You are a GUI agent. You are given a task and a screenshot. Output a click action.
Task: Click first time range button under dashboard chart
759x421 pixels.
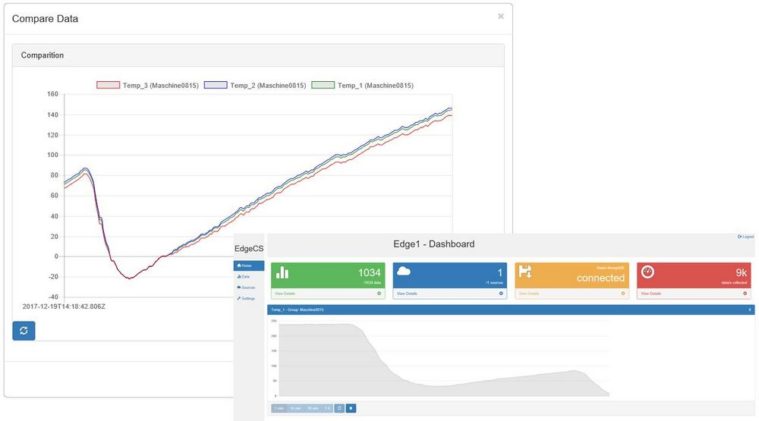[x=279, y=408]
